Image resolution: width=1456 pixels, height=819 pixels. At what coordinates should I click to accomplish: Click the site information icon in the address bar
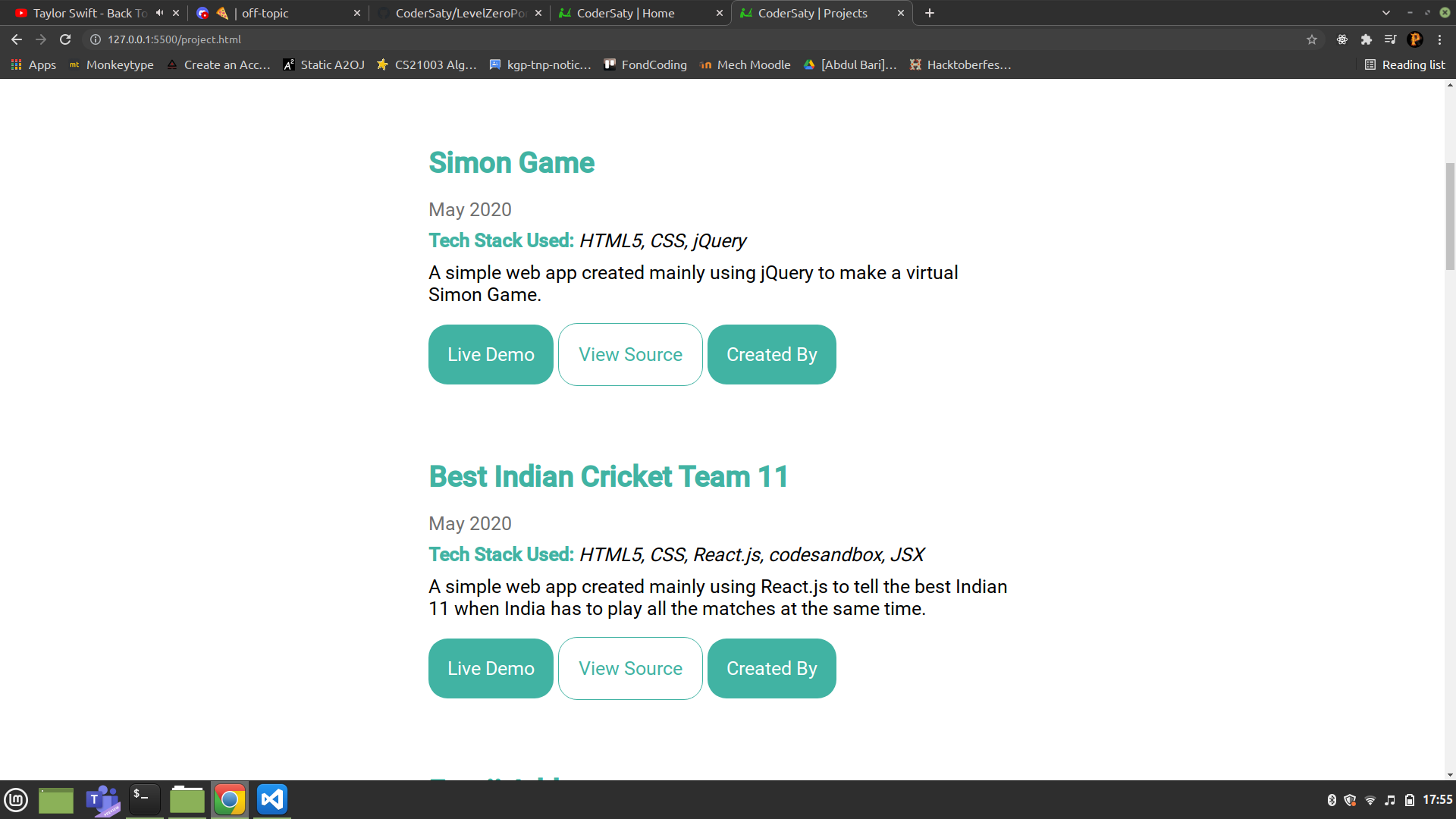96,39
